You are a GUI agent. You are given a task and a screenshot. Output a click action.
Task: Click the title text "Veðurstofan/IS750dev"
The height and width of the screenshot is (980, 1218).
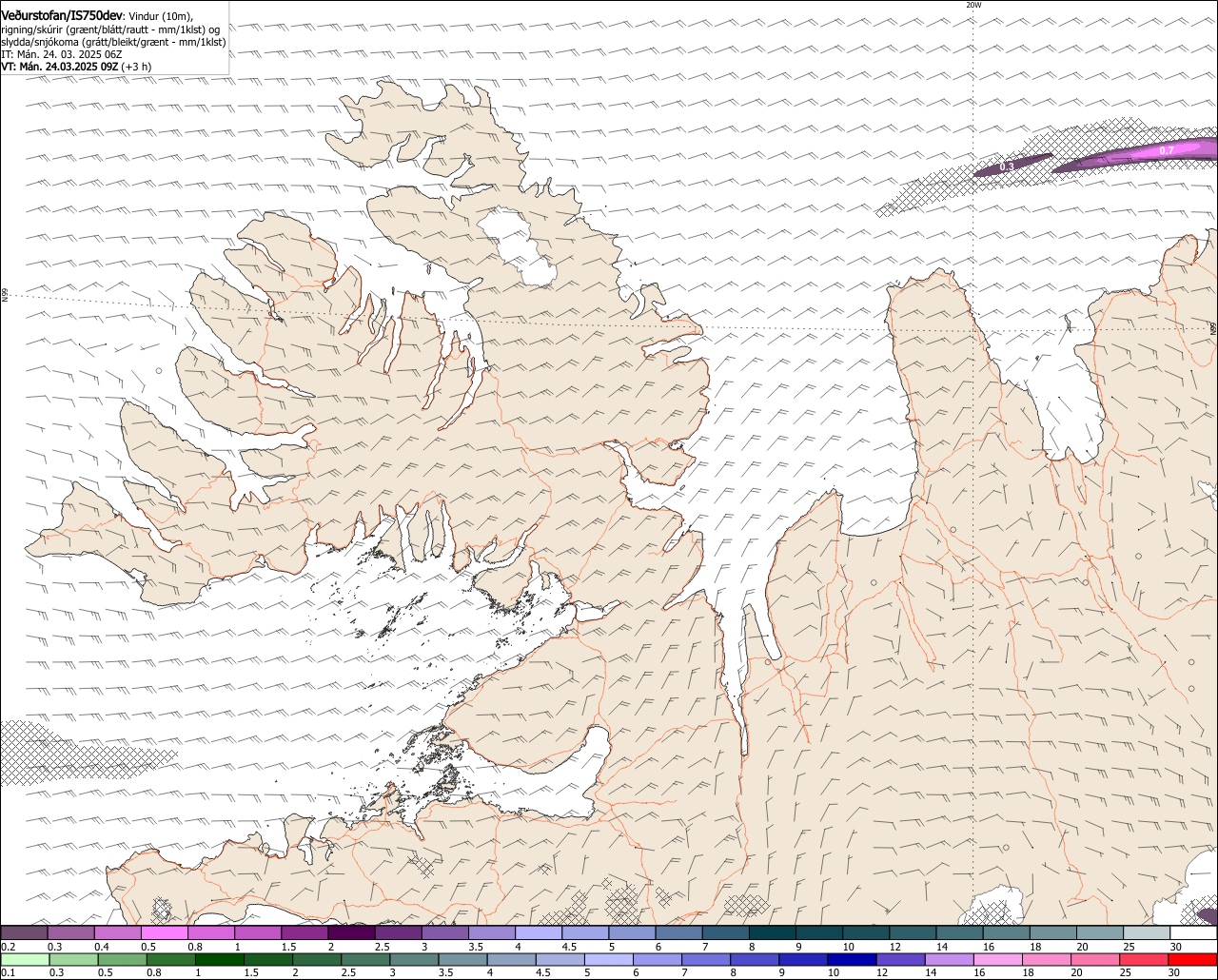coord(63,16)
